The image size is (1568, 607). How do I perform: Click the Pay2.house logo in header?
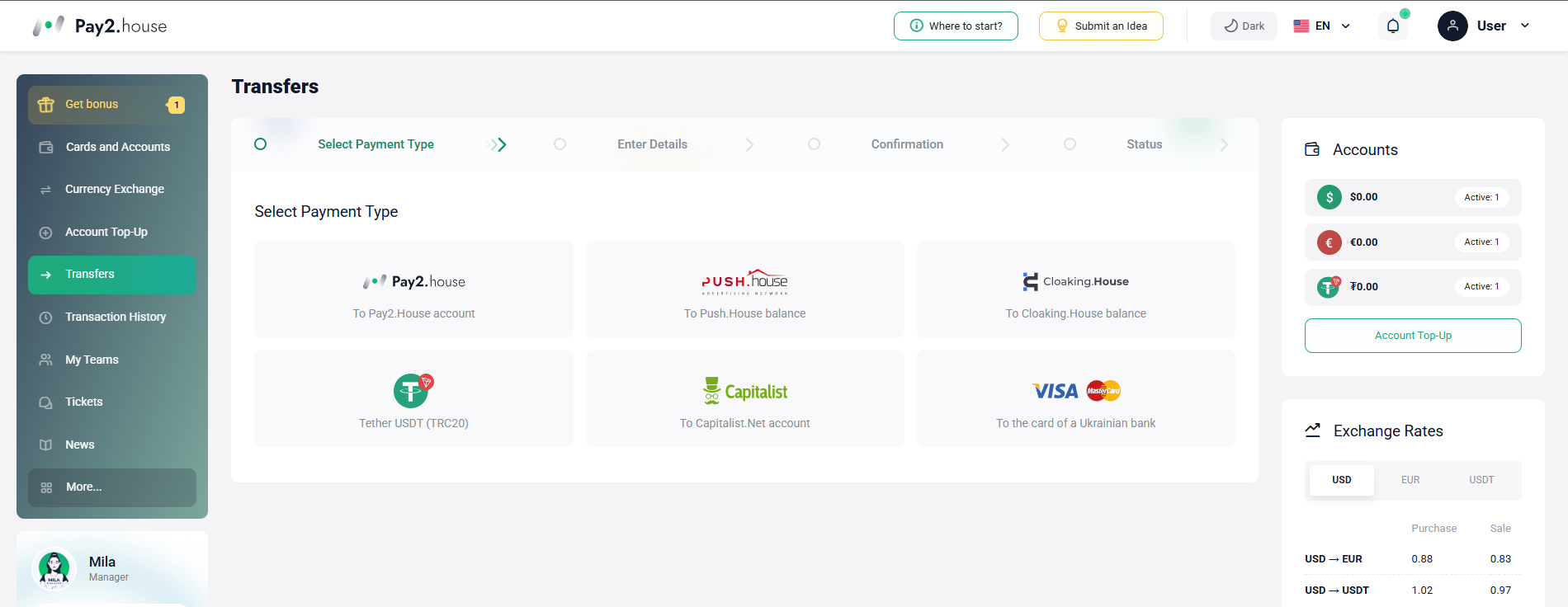(x=100, y=26)
